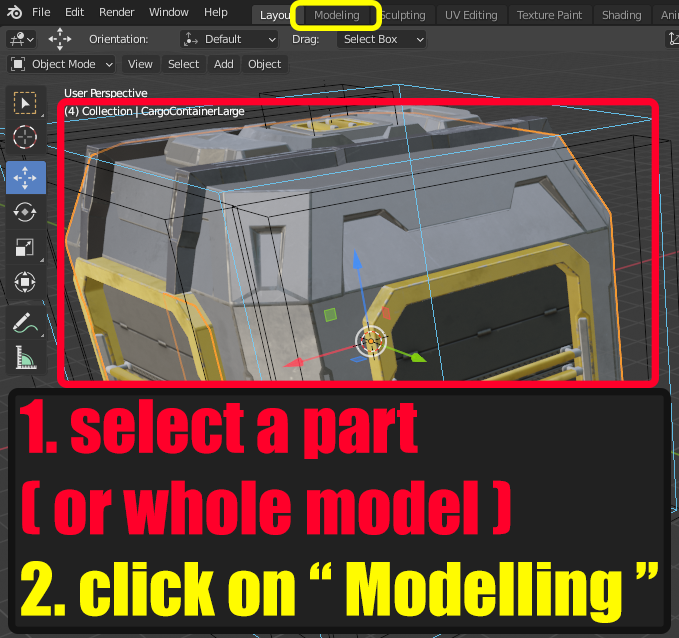Switch to the Layout workspace tab

pos(274,15)
